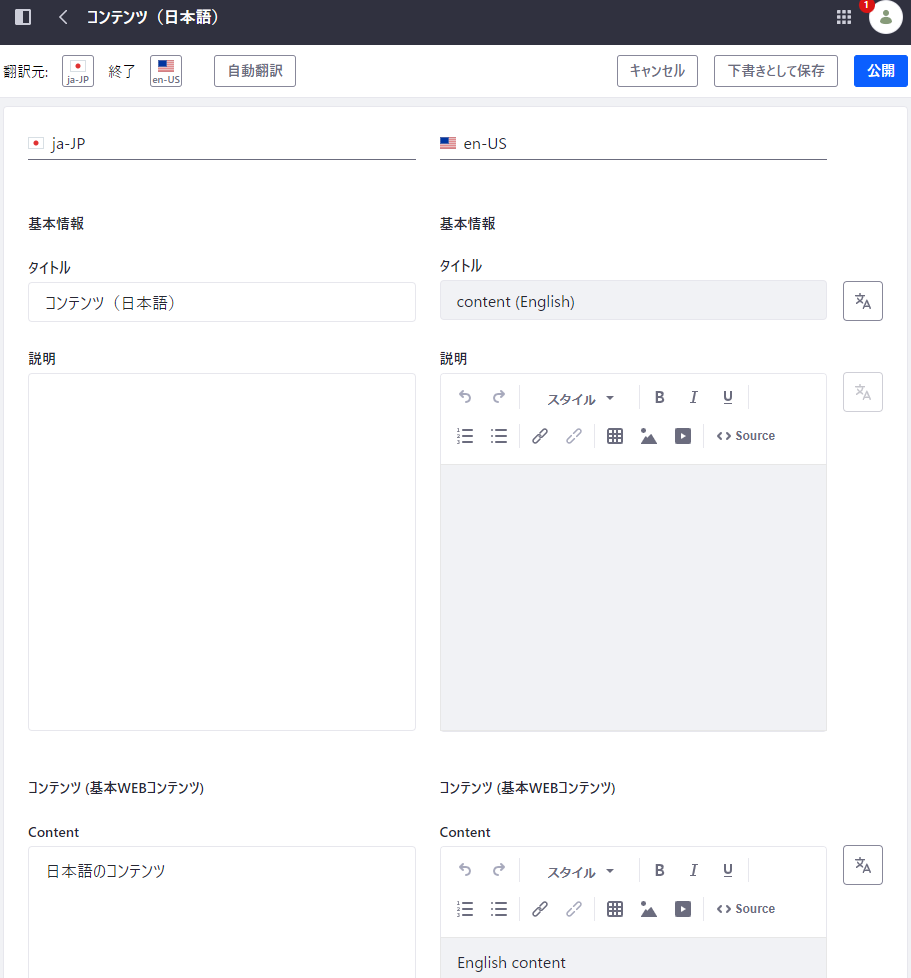The height and width of the screenshot is (978, 911).
Task: Toggle Source view in the description editor
Action: pos(746,436)
